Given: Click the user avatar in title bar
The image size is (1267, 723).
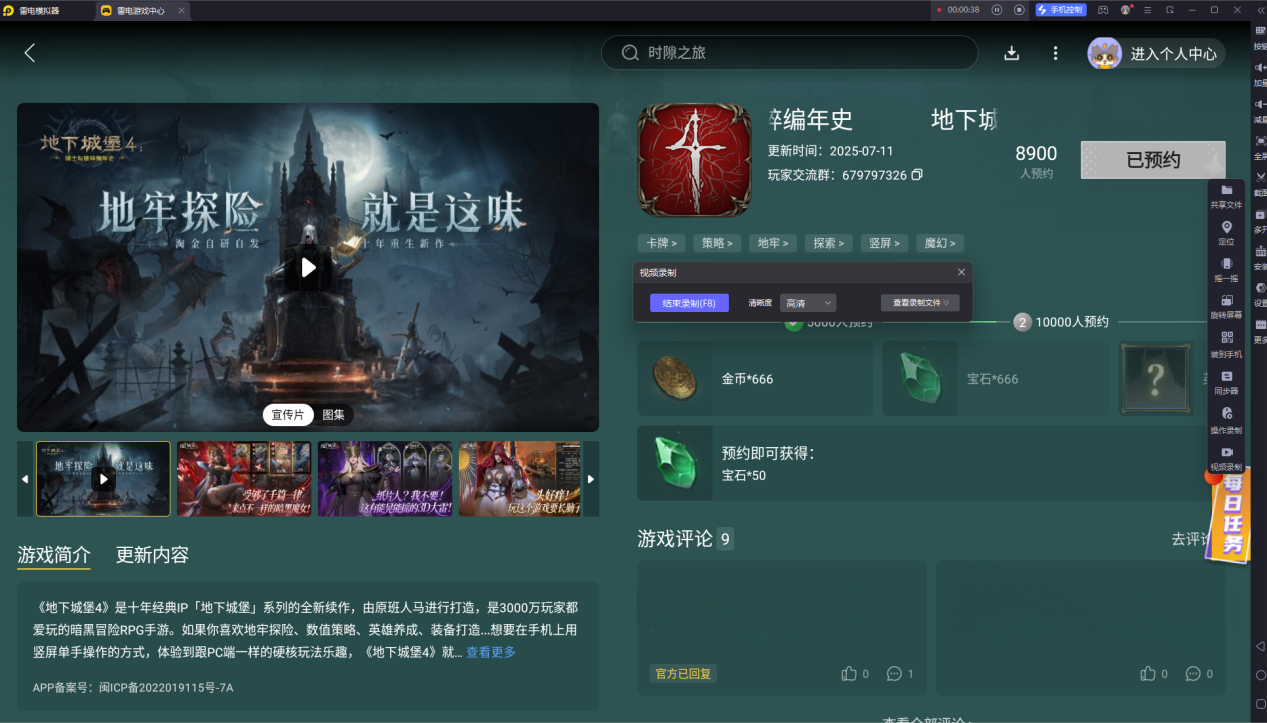Looking at the screenshot, I should click(1126, 10).
